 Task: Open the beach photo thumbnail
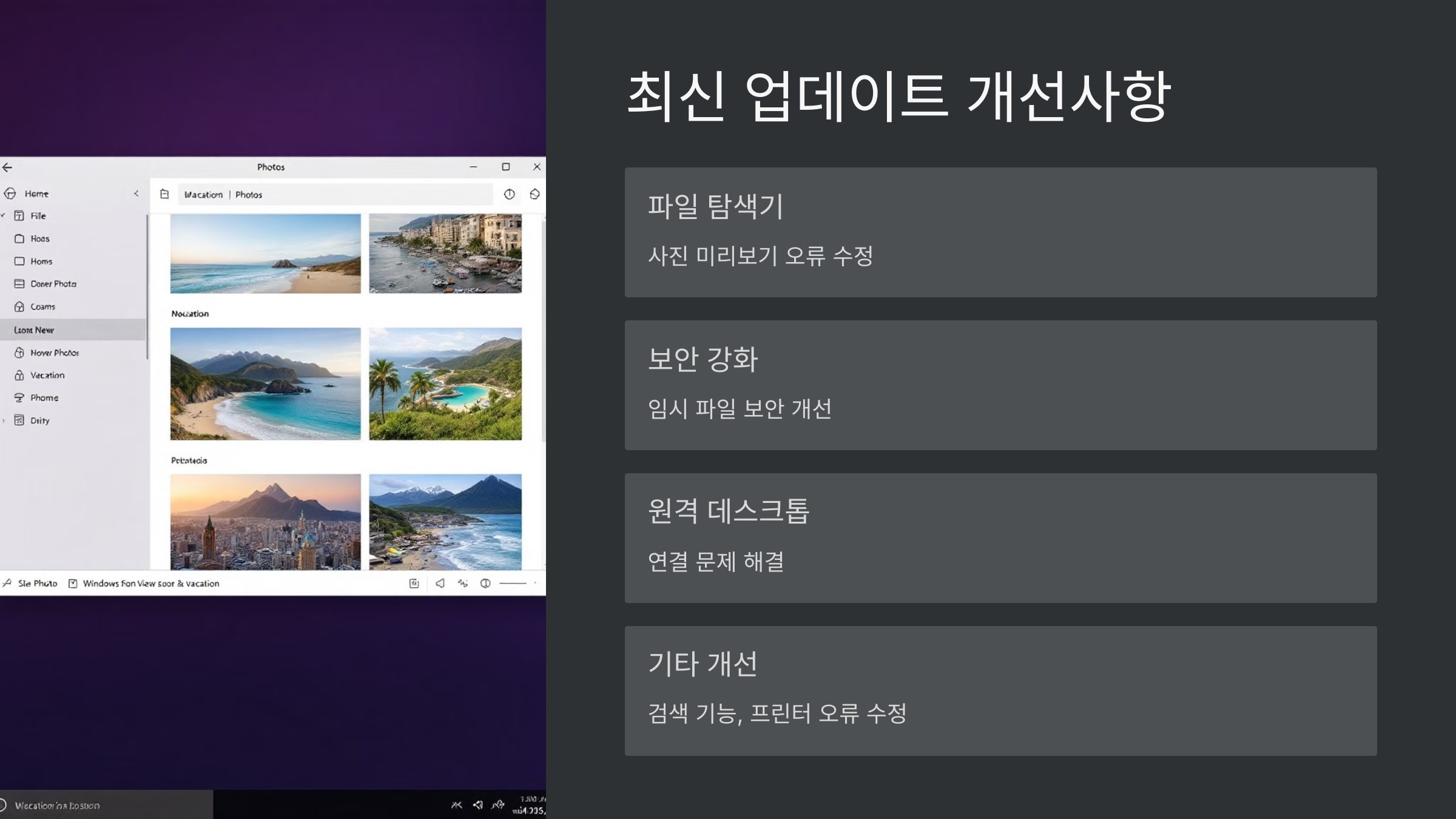(265, 255)
